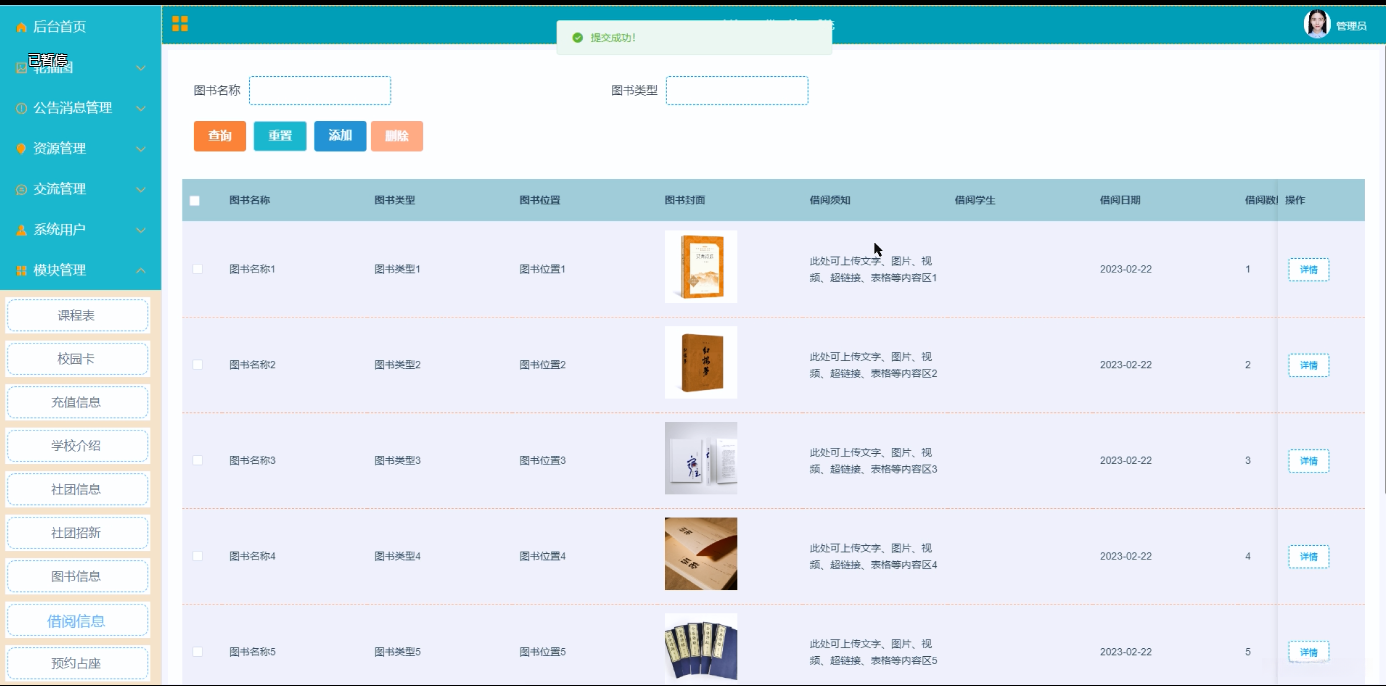Image resolution: width=1386 pixels, height=686 pixels.
Task: Click the cell 图书类型1
Action: pos(398,269)
